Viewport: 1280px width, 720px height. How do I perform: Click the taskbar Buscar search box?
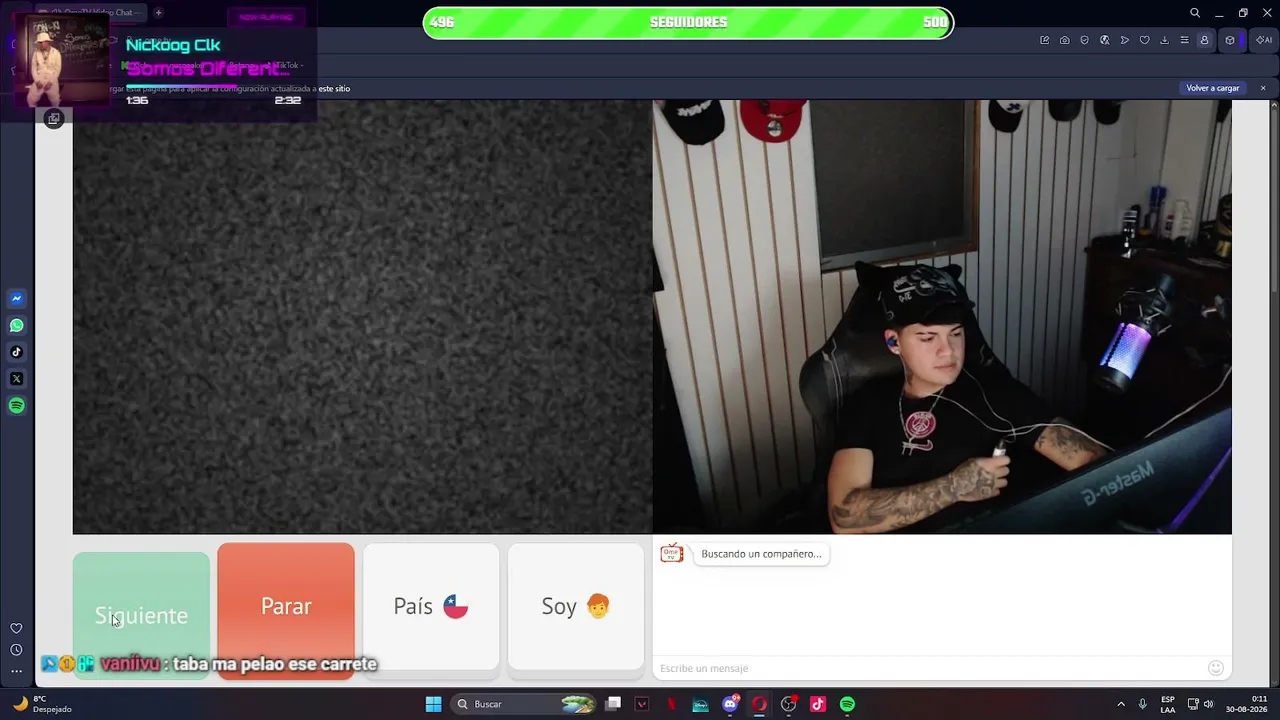pos(525,704)
